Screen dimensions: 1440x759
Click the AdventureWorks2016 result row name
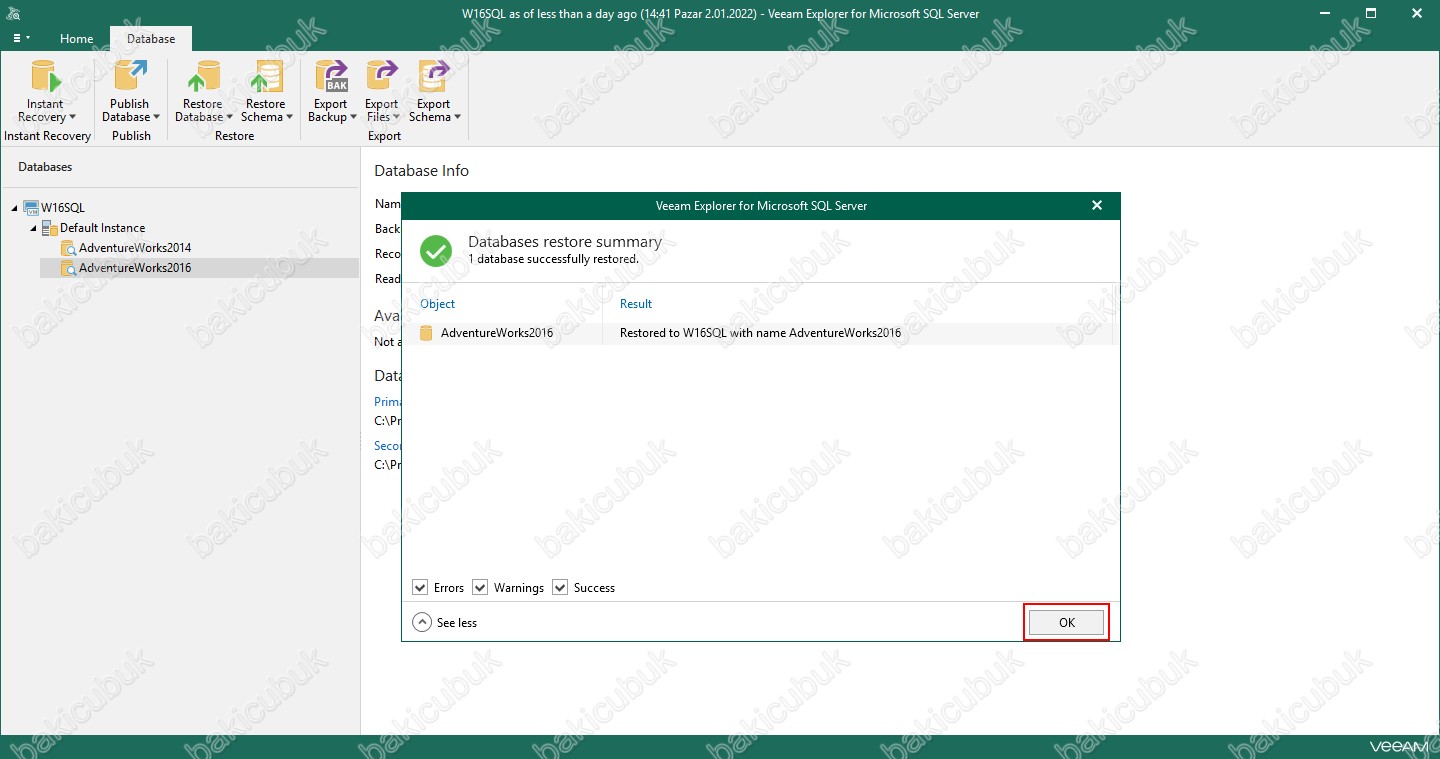tap(497, 333)
